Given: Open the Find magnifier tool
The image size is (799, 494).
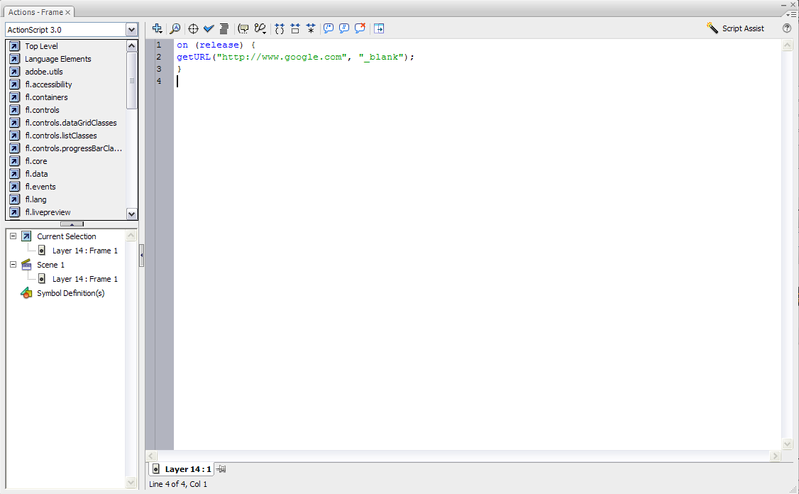Looking at the screenshot, I should (x=175, y=29).
